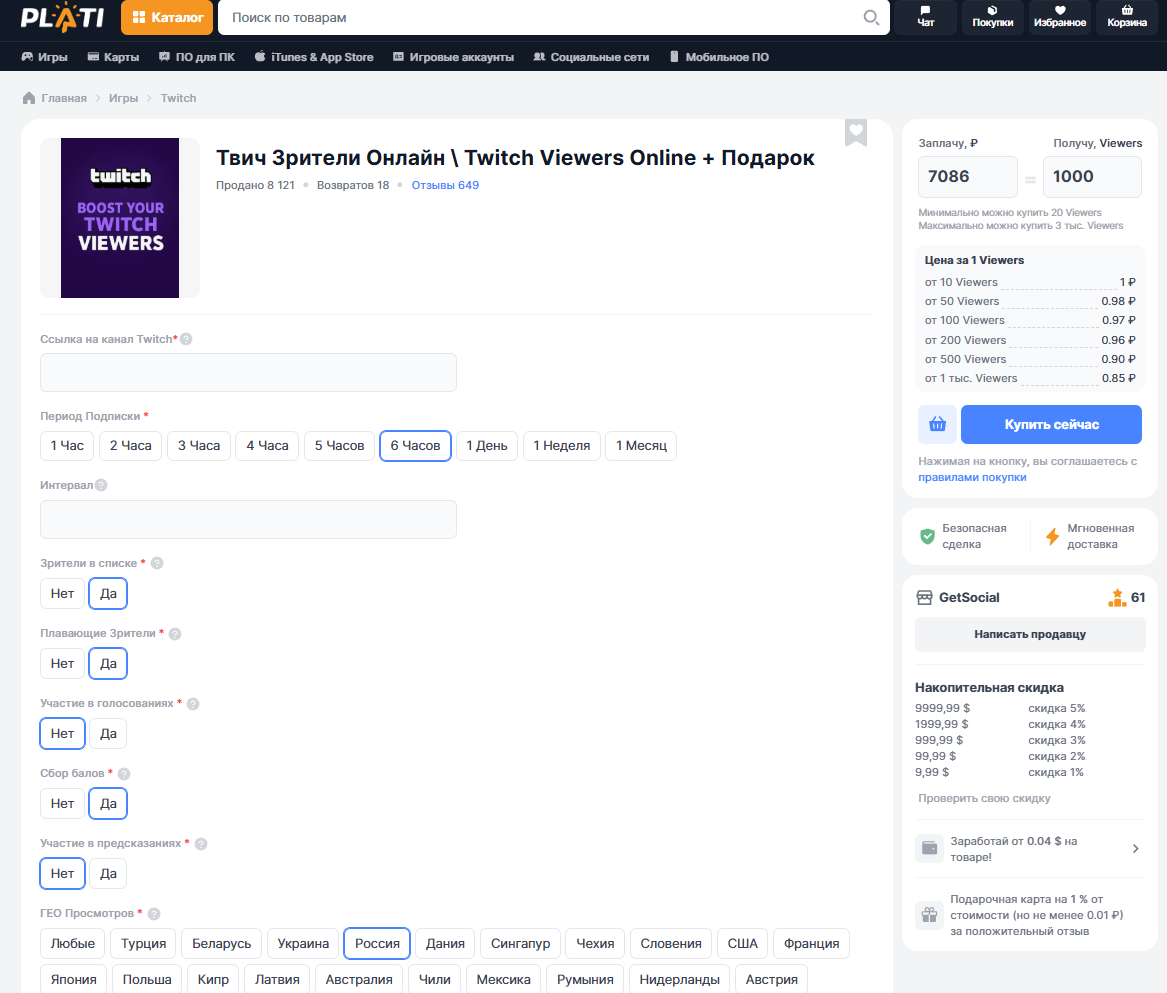Open the Каталог dropdown button
Image resolution: width=1167 pixels, height=993 pixels.
(x=167, y=17)
